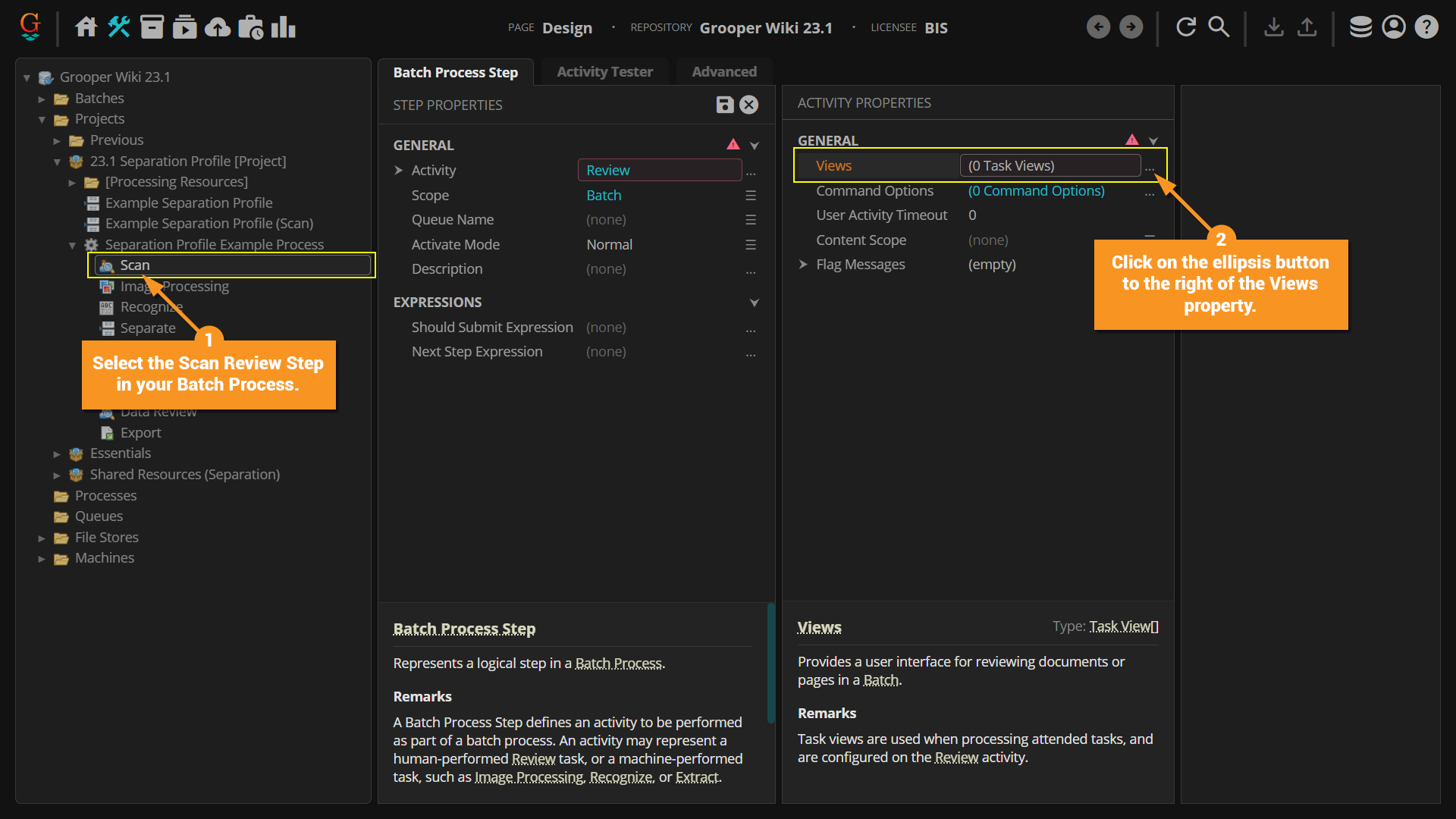Click the Search magnifier icon

pyautogui.click(x=1219, y=27)
